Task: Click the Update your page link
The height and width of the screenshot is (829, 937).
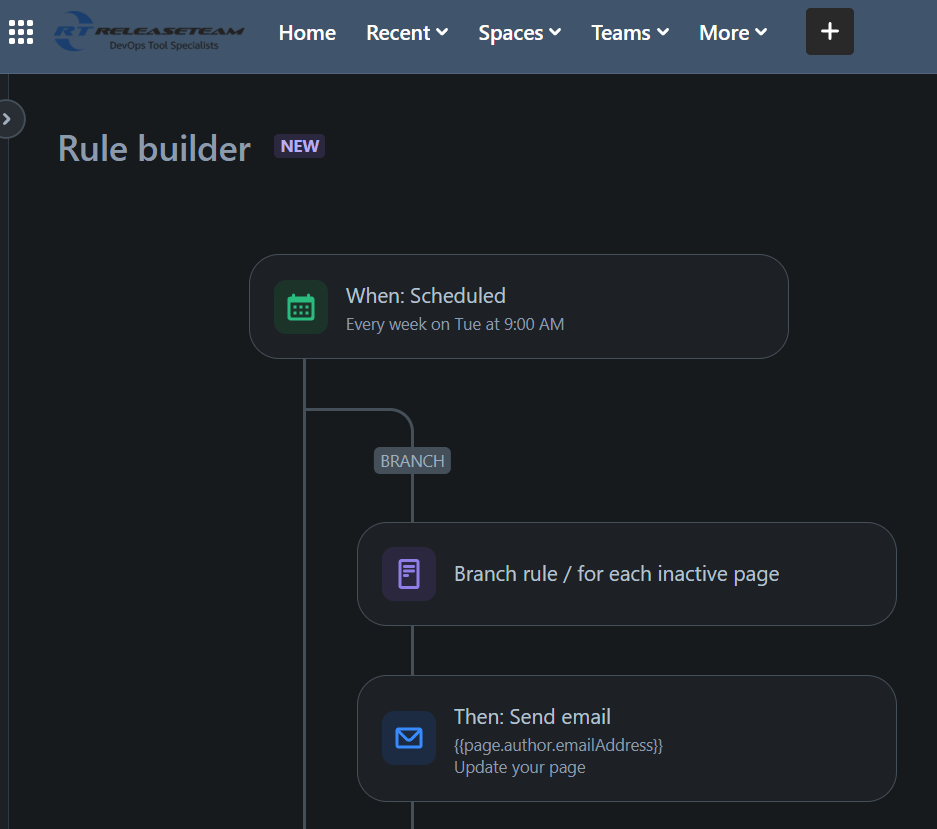Action: click(x=519, y=767)
